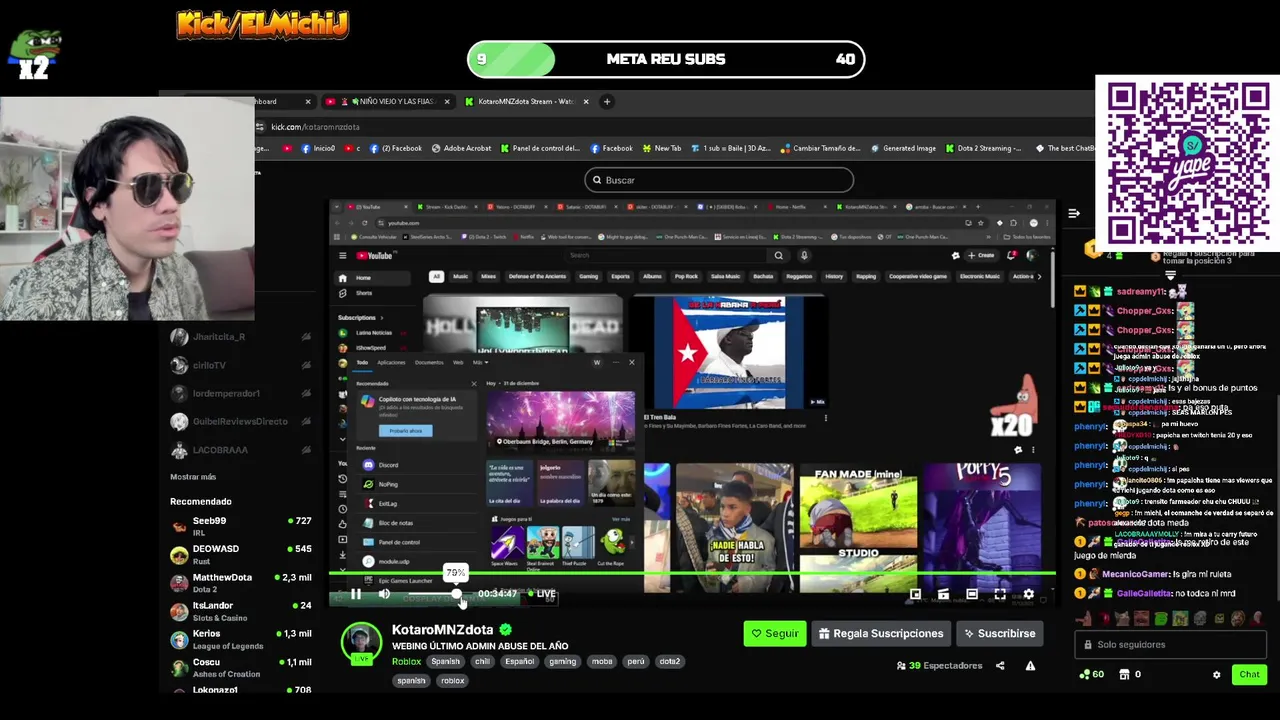Click the Solo seguidores chat input

(x=1171, y=644)
